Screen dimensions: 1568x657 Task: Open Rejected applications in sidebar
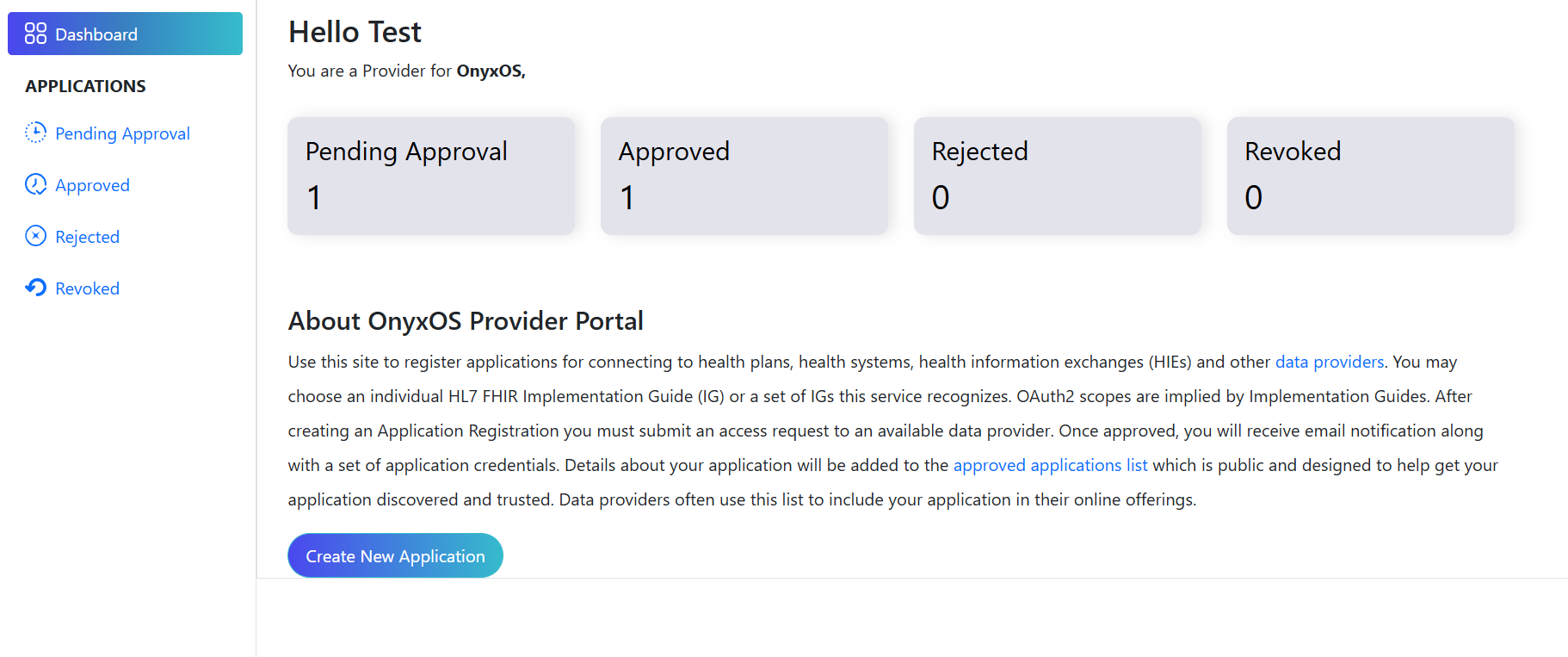[87, 237]
